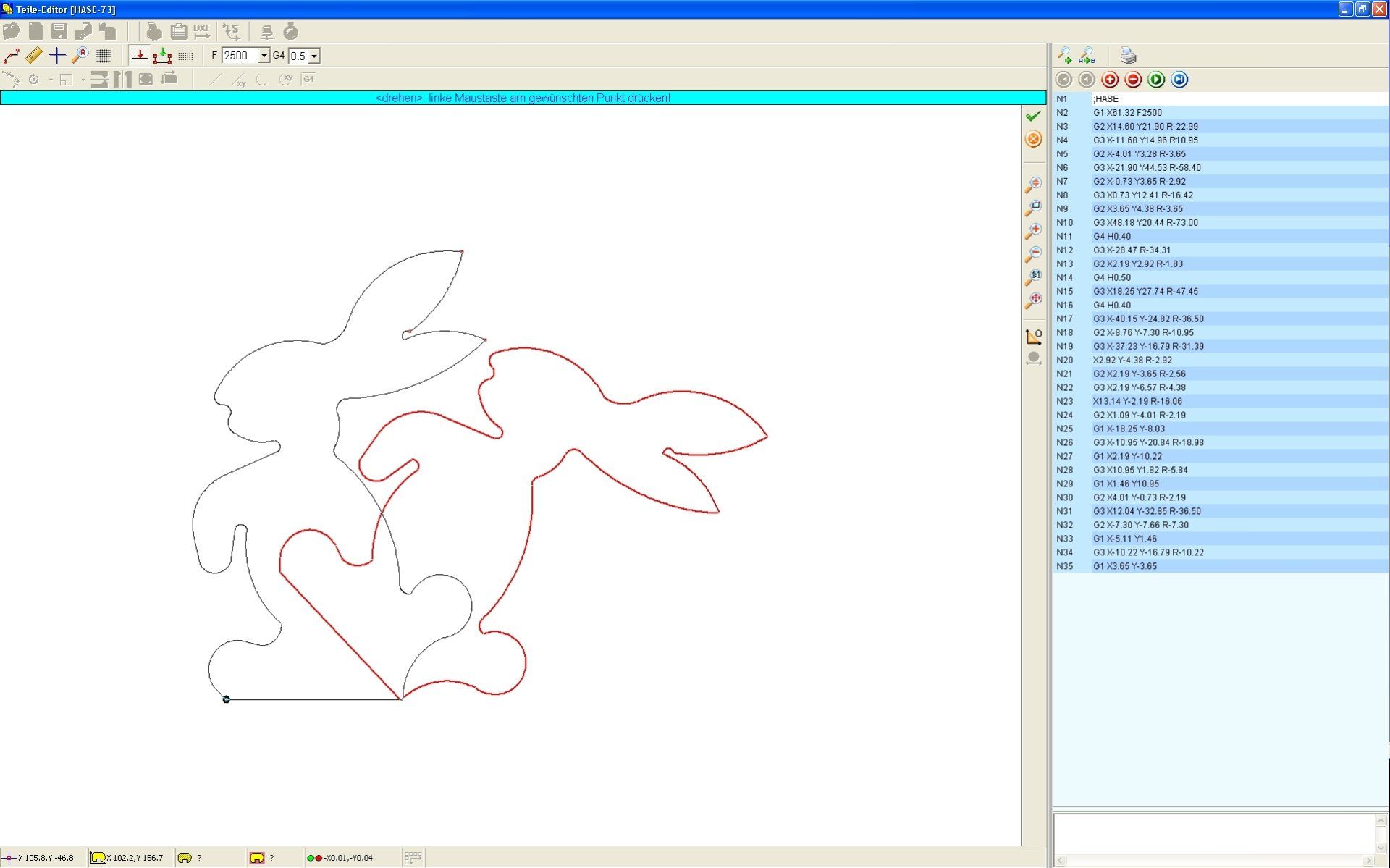This screenshot has width=1390, height=868.
Task: Click the zoom 1:1 magnifier icon
Action: tap(1033, 277)
